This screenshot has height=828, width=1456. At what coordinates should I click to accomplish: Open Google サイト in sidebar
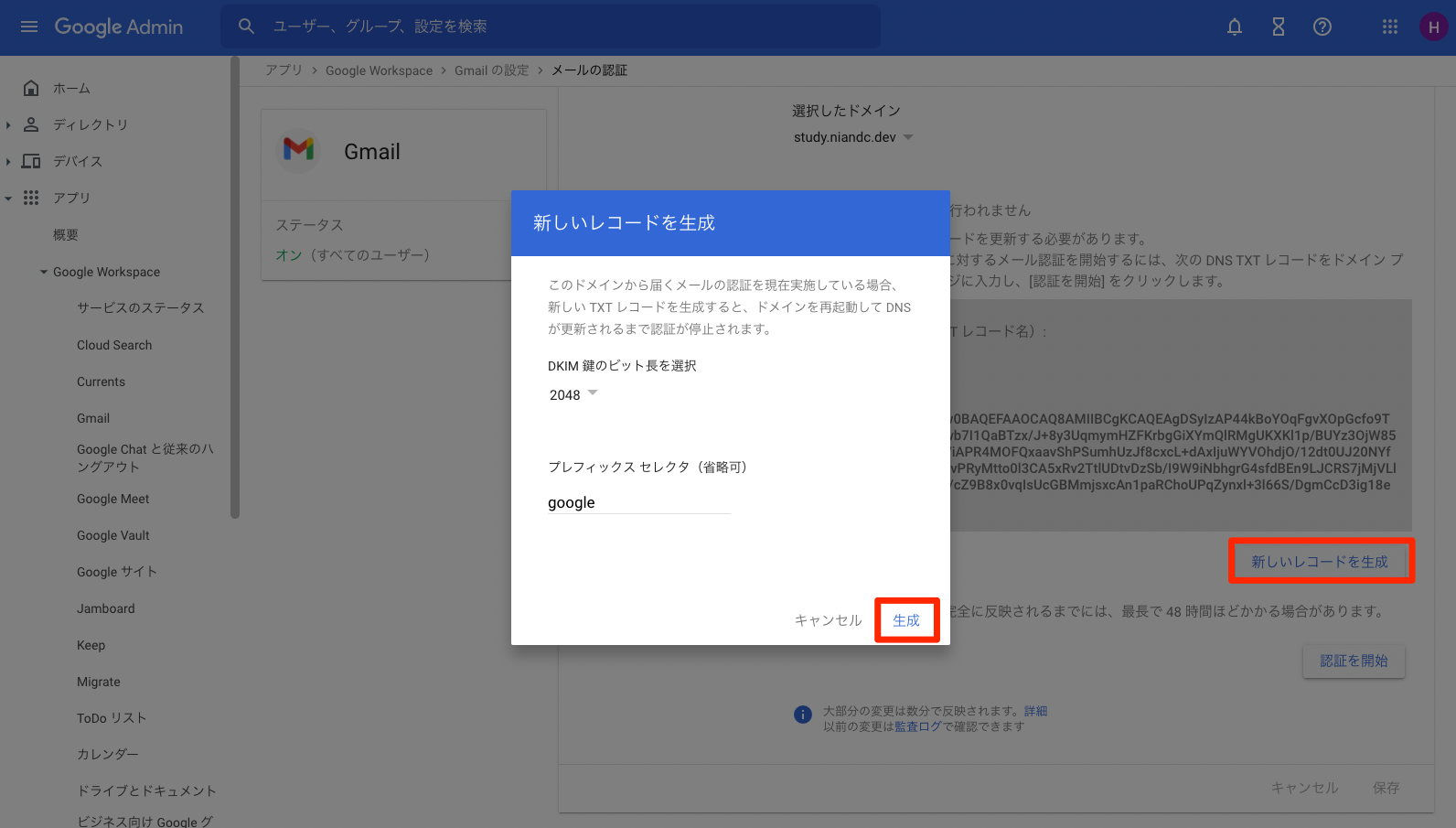coord(117,572)
